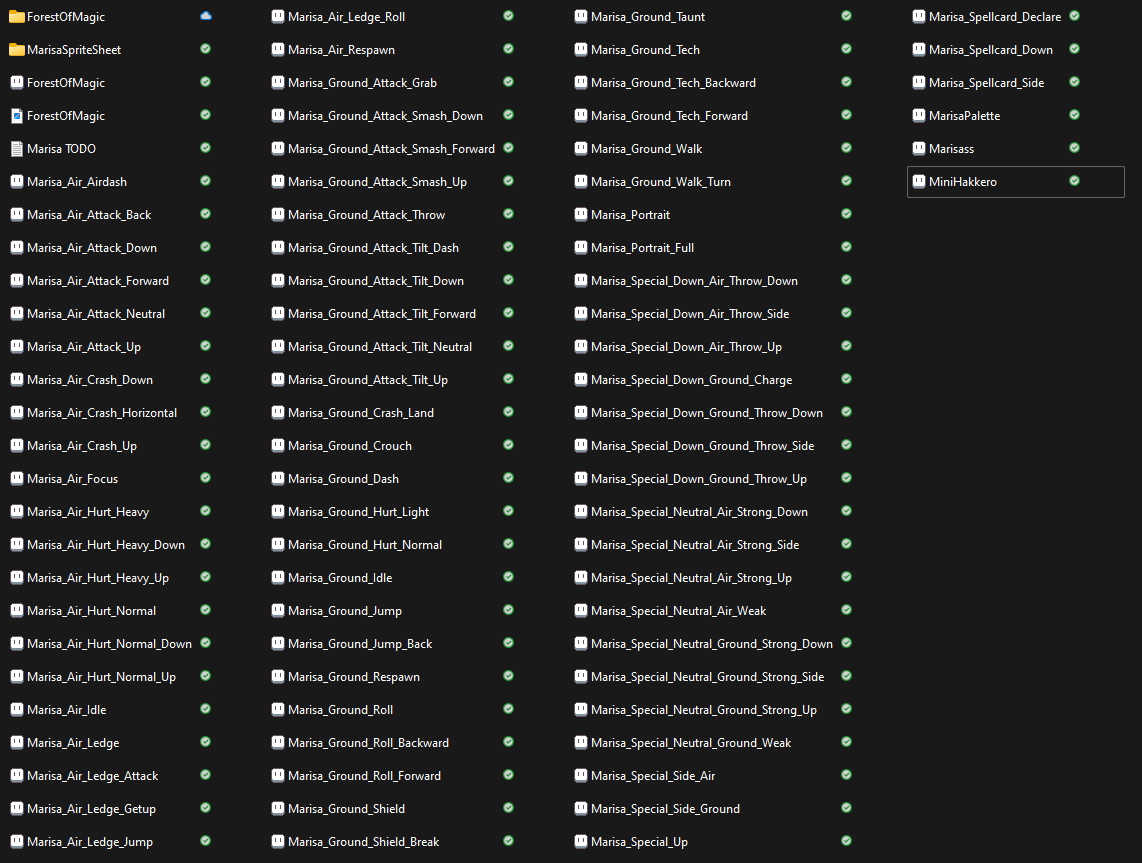The width and height of the screenshot is (1142, 863).
Task: Select the file named Marisa_Ground_Attack_Tilt_Dash
Action: pyautogui.click(x=373, y=248)
